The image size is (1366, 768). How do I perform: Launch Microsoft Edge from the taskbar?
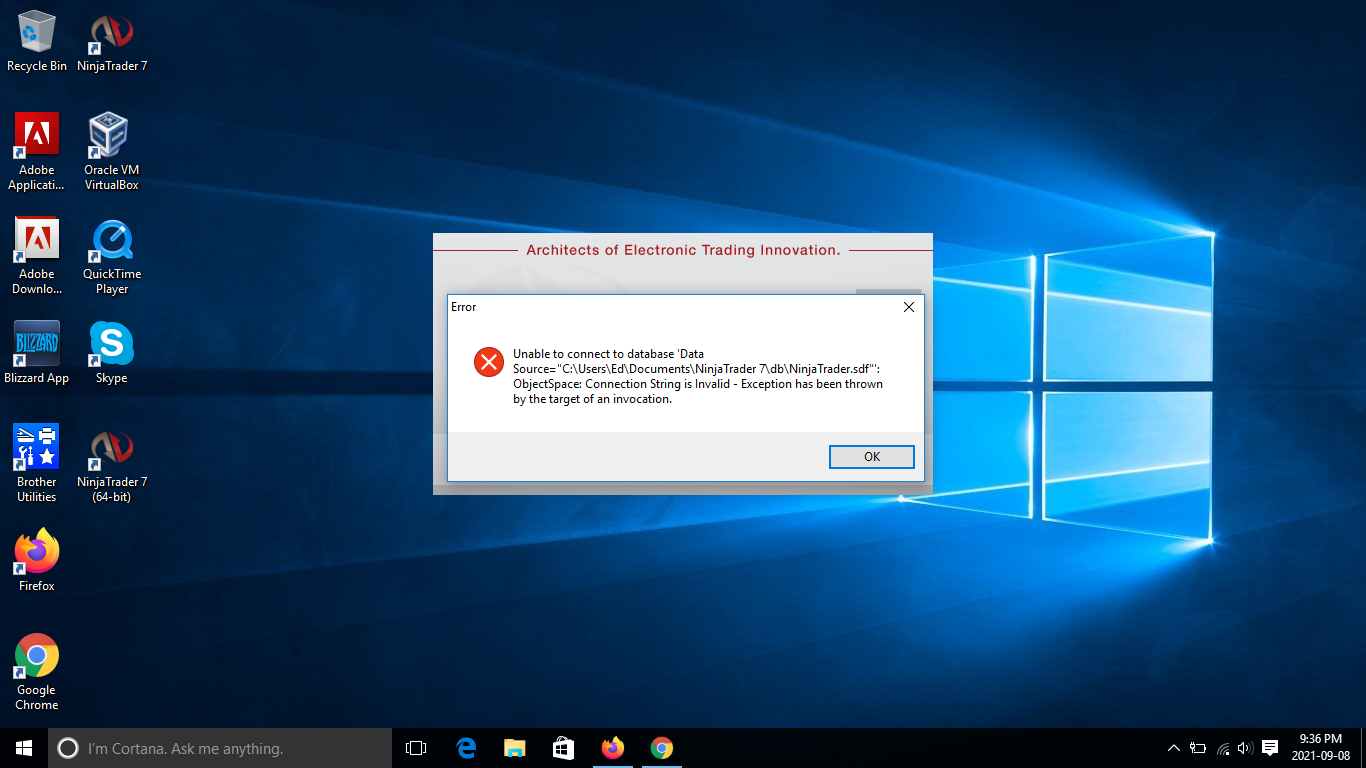[x=465, y=748]
